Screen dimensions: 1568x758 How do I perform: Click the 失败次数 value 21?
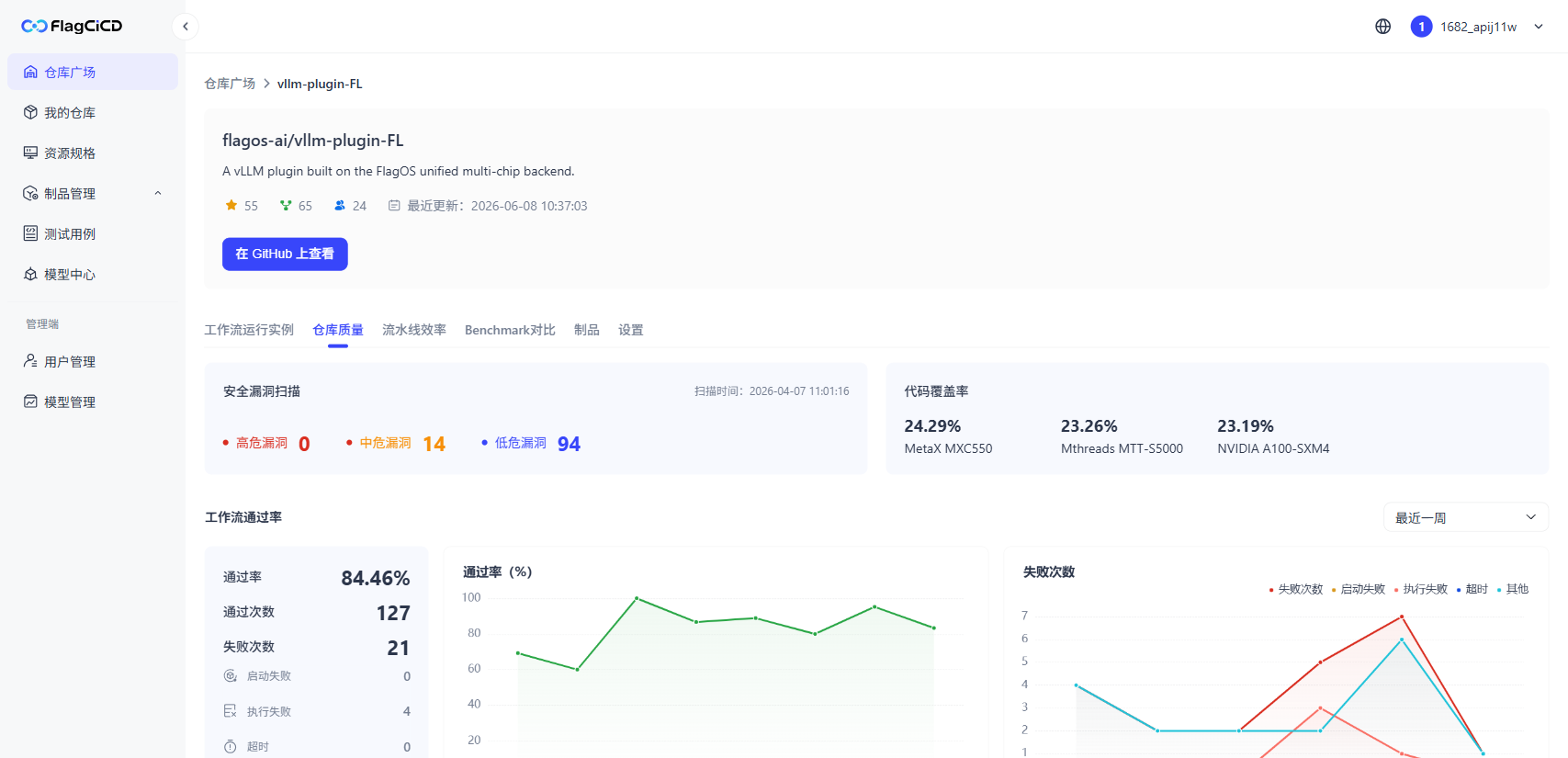[x=399, y=648]
